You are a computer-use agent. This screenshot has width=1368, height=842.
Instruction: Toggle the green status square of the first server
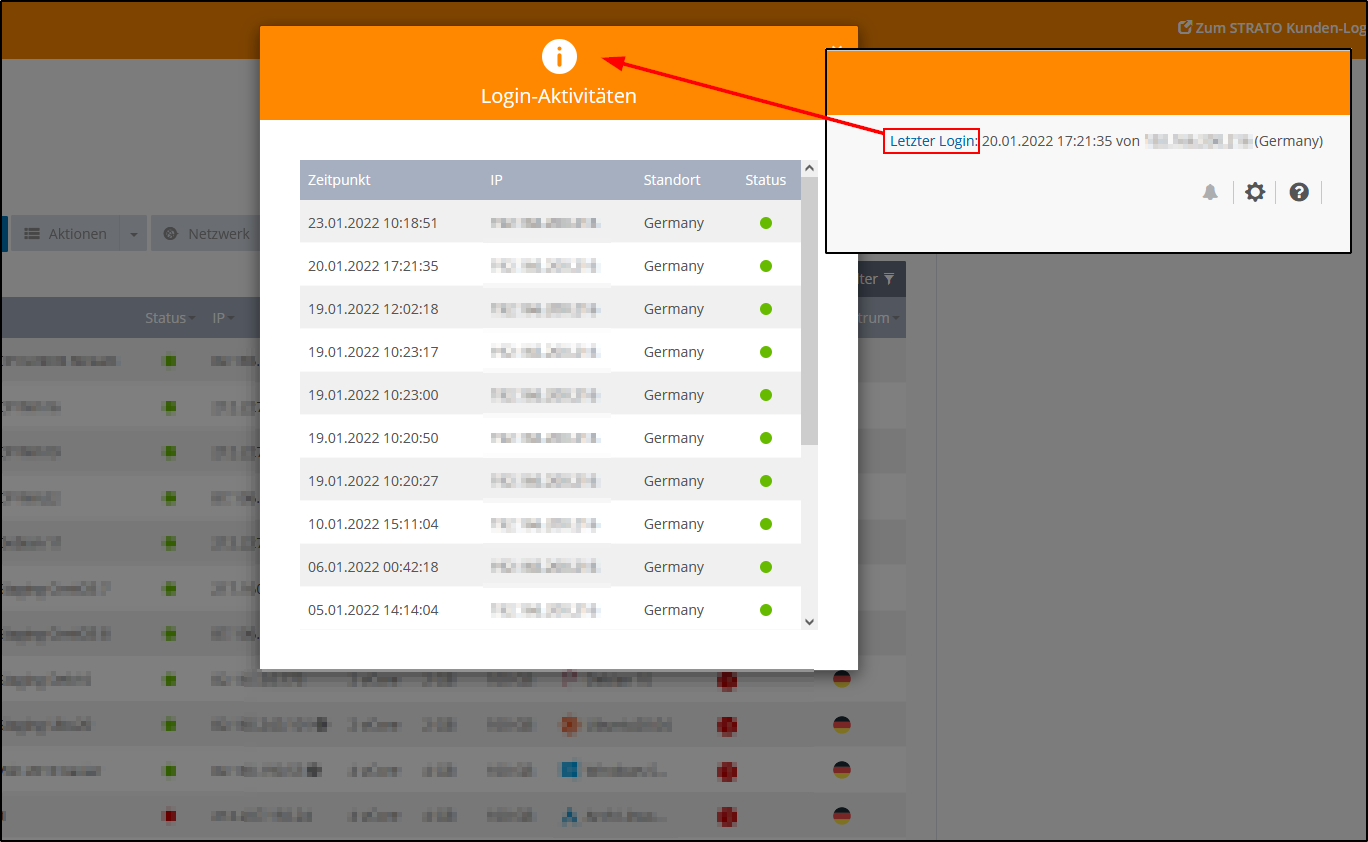(170, 360)
